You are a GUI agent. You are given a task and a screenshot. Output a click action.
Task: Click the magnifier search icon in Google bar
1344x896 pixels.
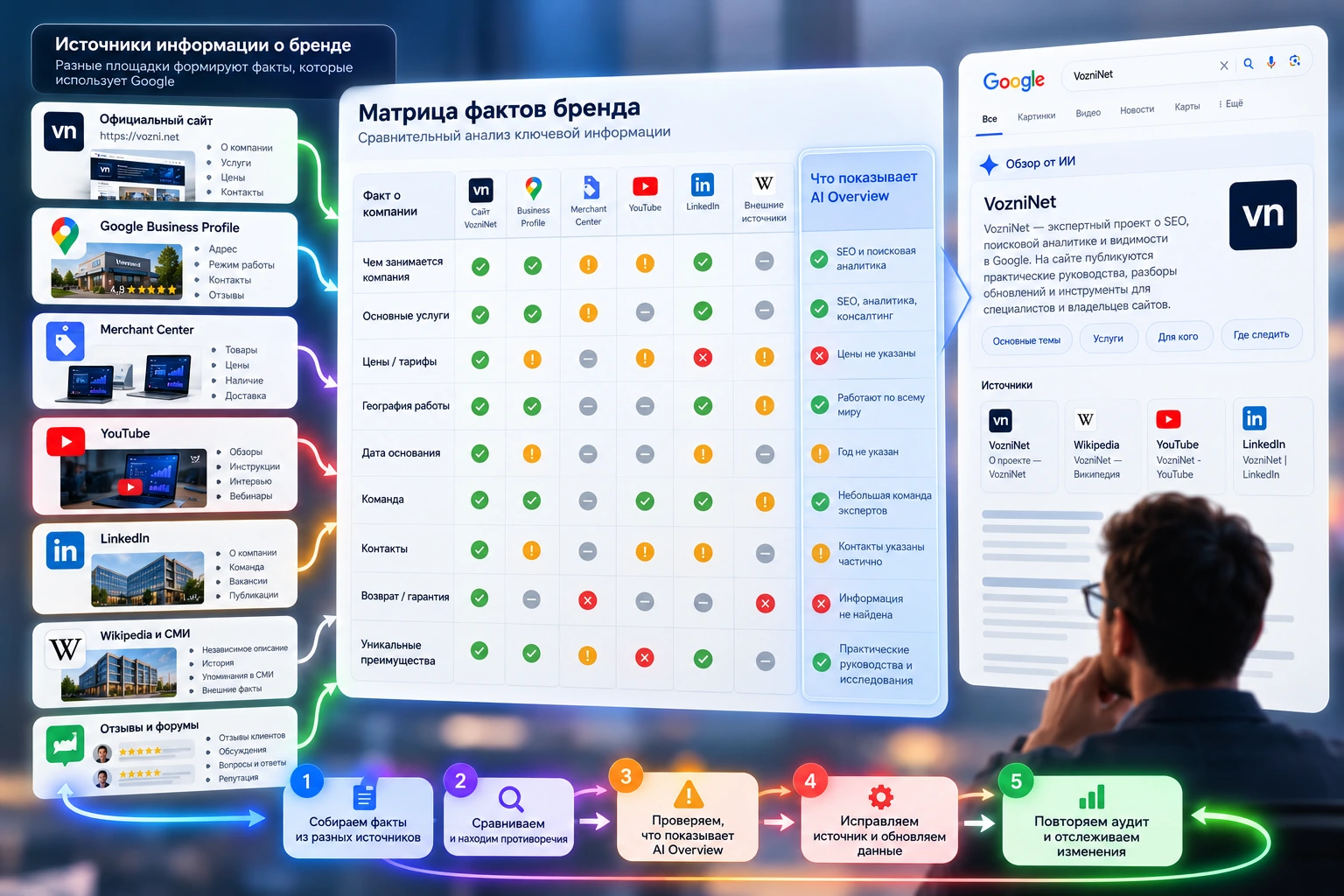point(1249,64)
